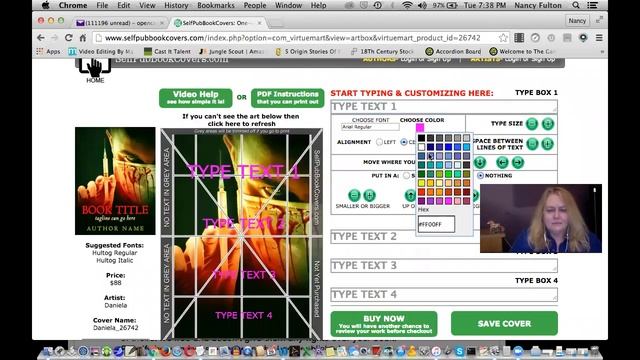Pick the white color swatch
640x360 pixels.
point(421,147)
